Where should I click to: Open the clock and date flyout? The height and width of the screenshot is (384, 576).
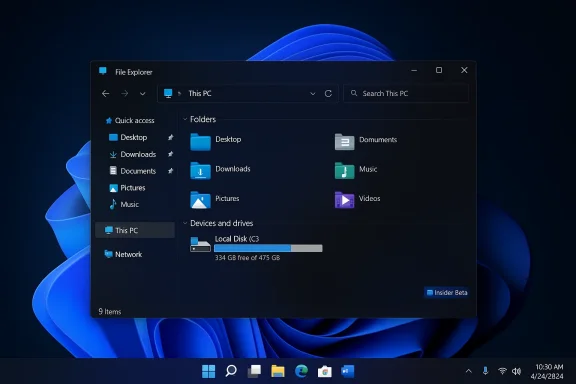(x=547, y=372)
